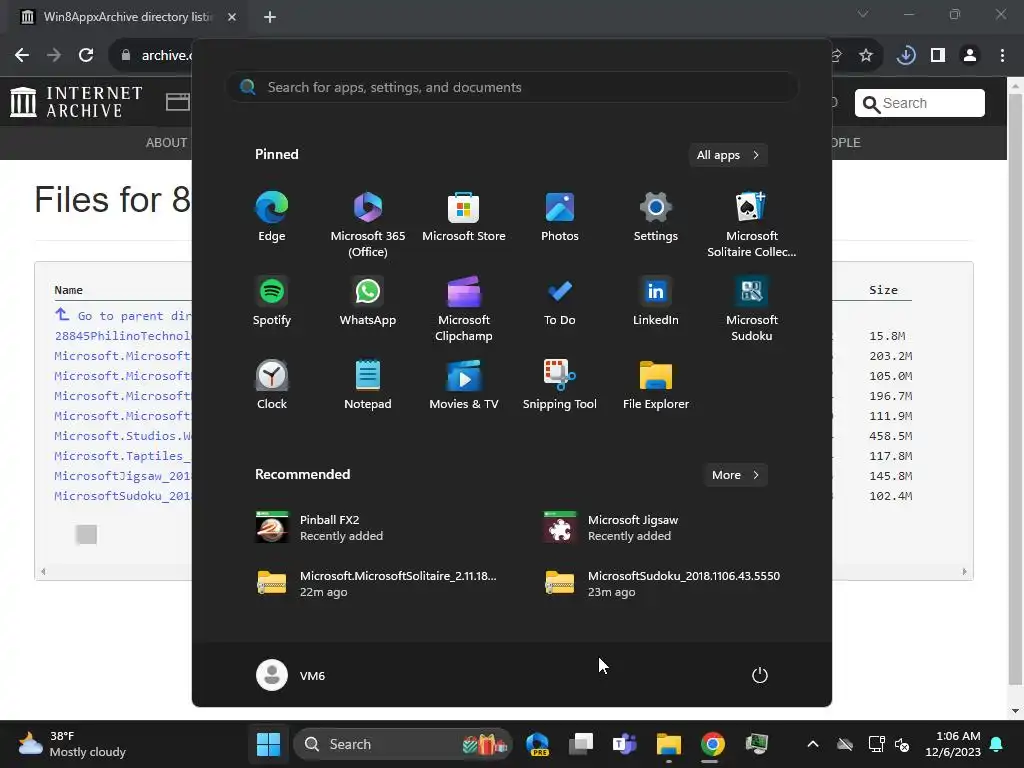
Task: Launch Microsoft 365 (Office) app
Action: (368, 225)
